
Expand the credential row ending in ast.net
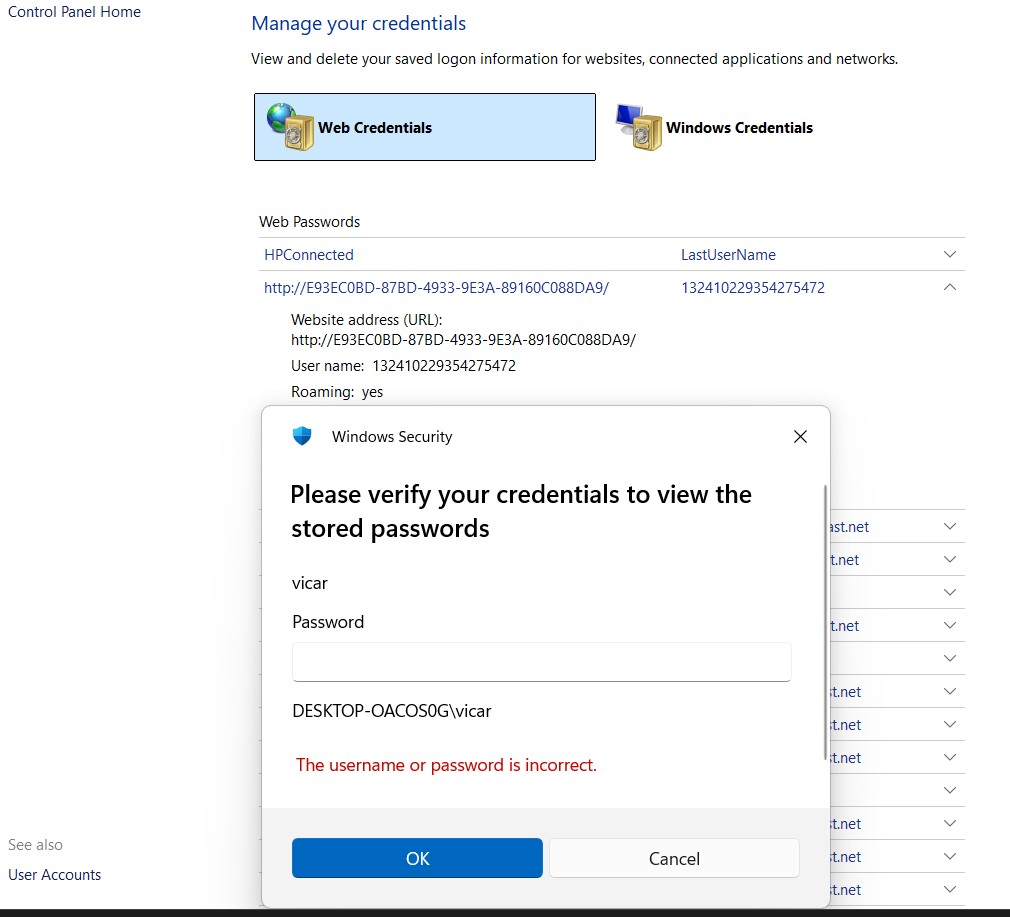tap(949, 526)
